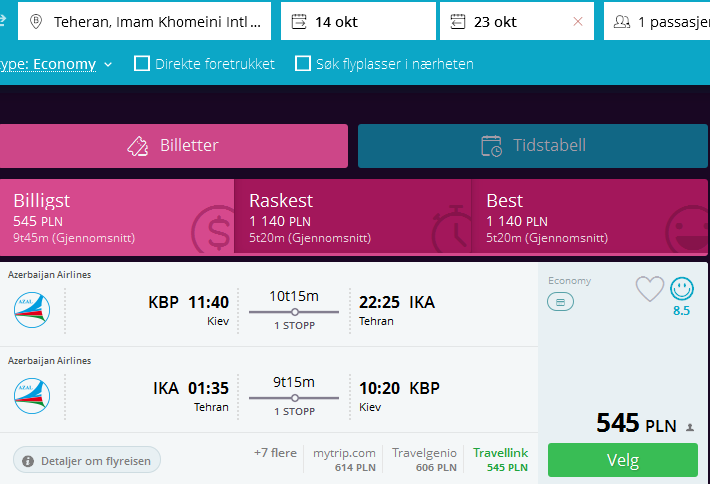Click the Azerbaijan Airlines logo on KBP flight
The image size is (710, 484).
pos(32,310)
